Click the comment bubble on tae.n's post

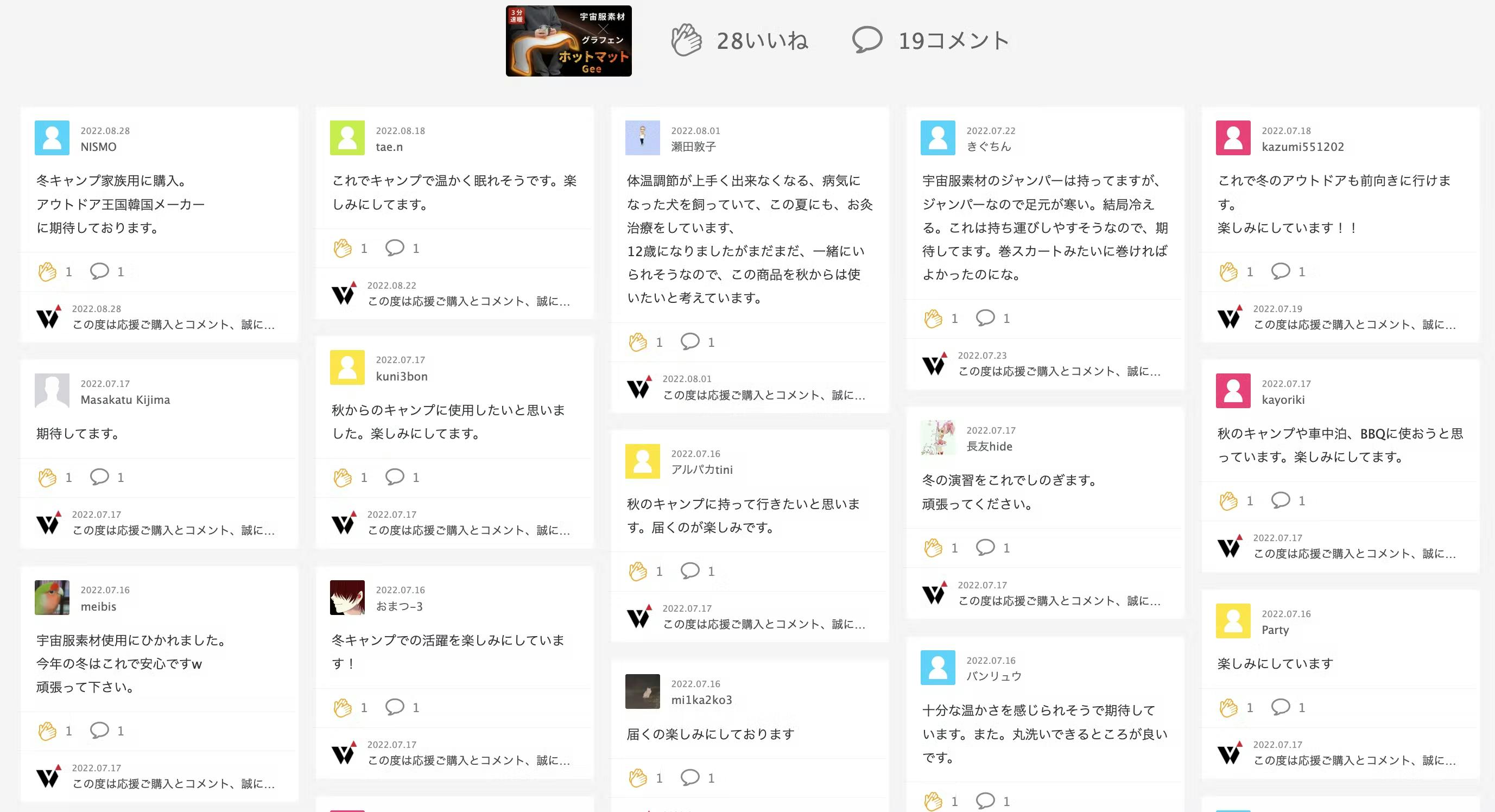pos(395,248)
